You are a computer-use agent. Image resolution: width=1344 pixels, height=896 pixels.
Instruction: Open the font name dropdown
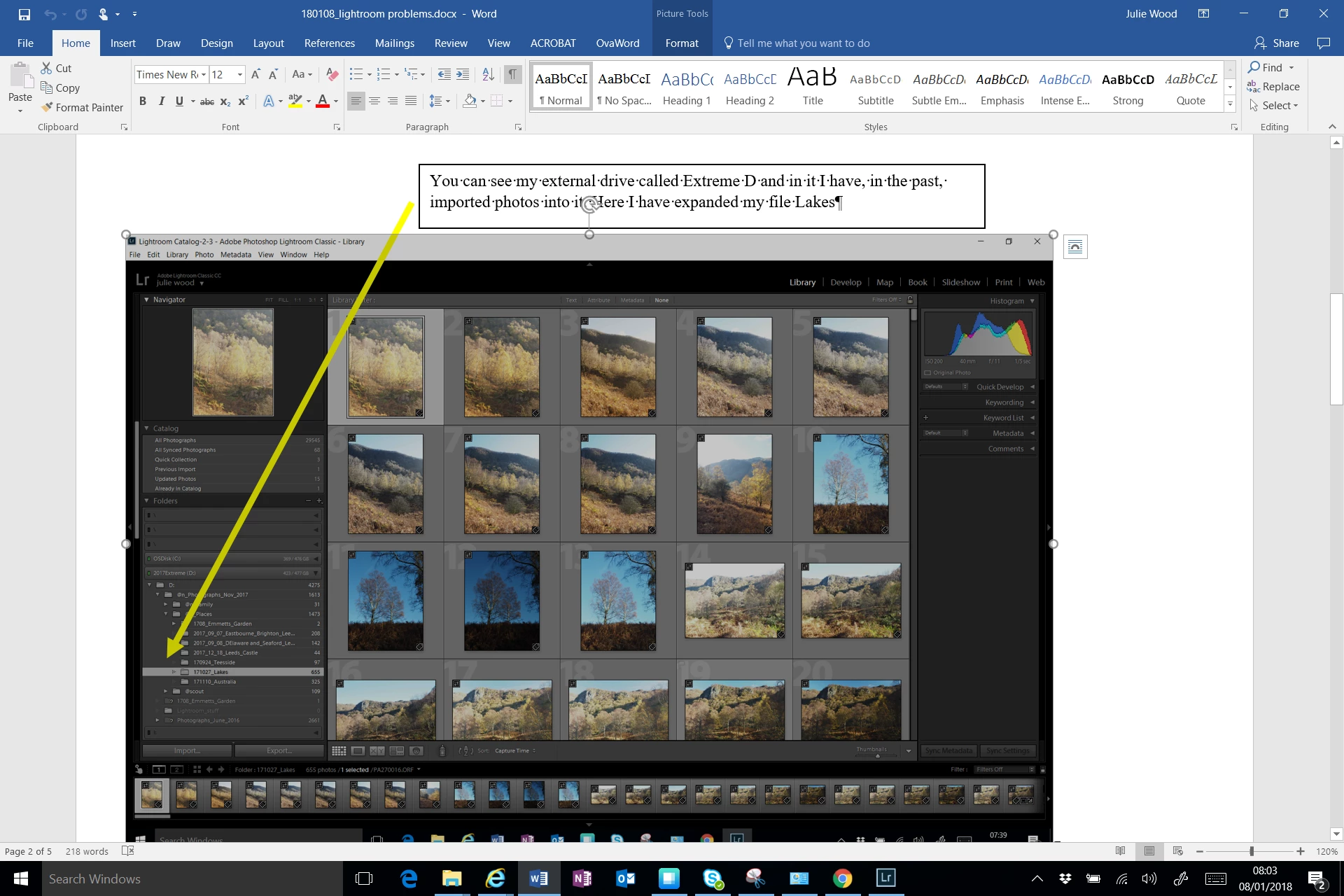coord(204,75)
